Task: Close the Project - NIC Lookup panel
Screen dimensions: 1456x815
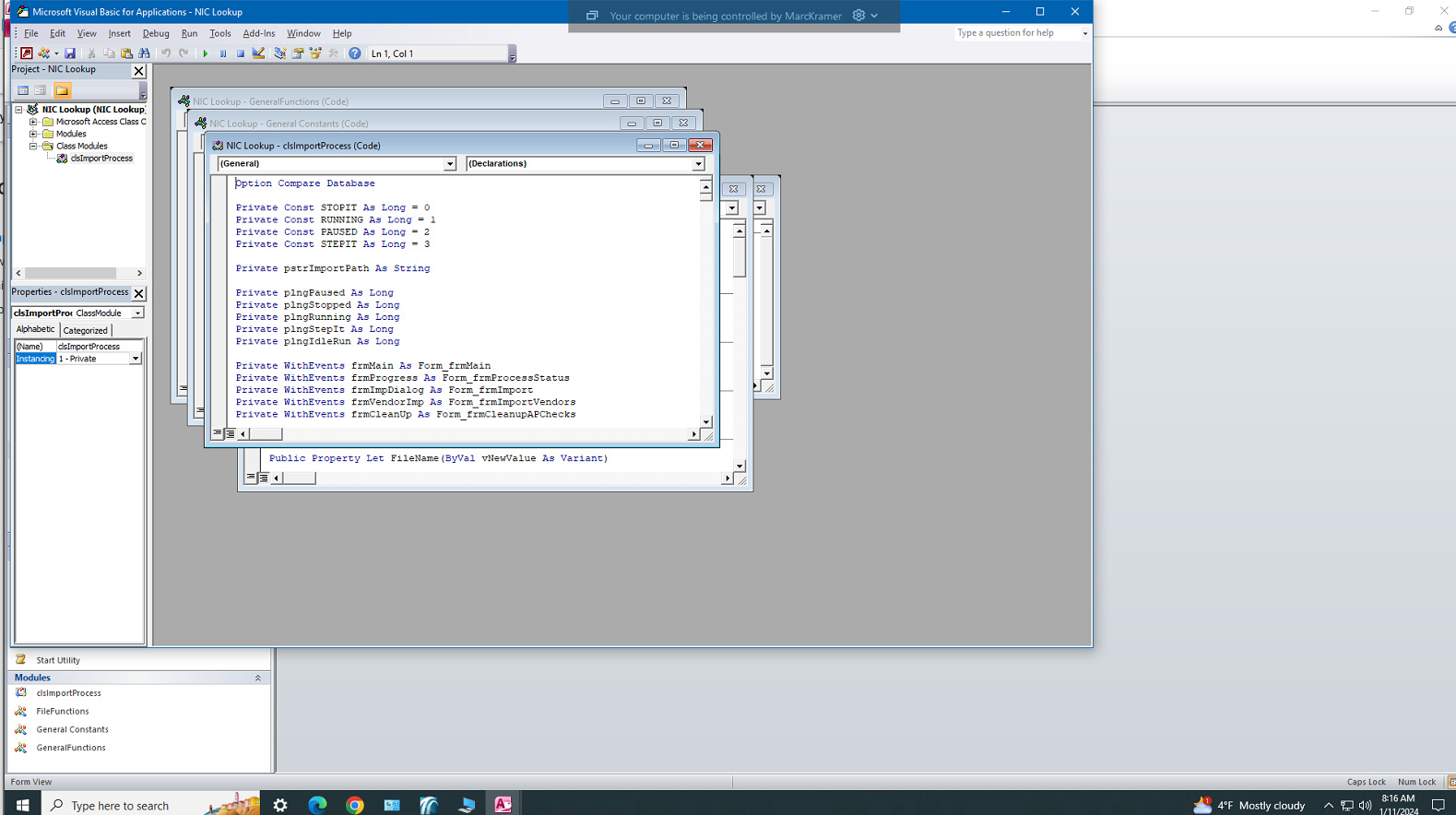Action: pos(139,70)
